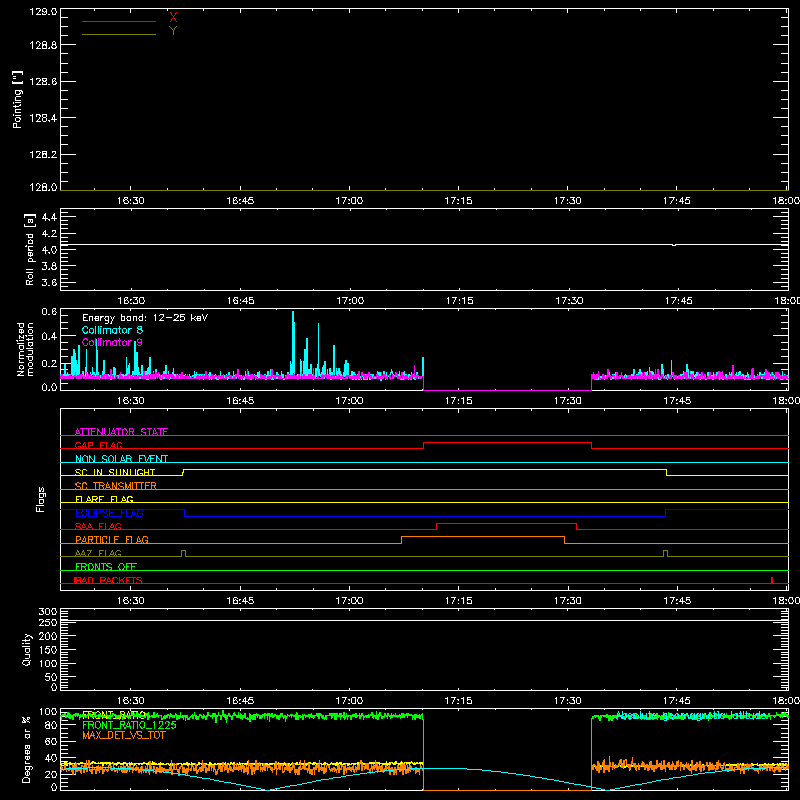Click the tallest cyan modulation spike near 16:52
Screen dimensions: 800x800
pos(293,342)
